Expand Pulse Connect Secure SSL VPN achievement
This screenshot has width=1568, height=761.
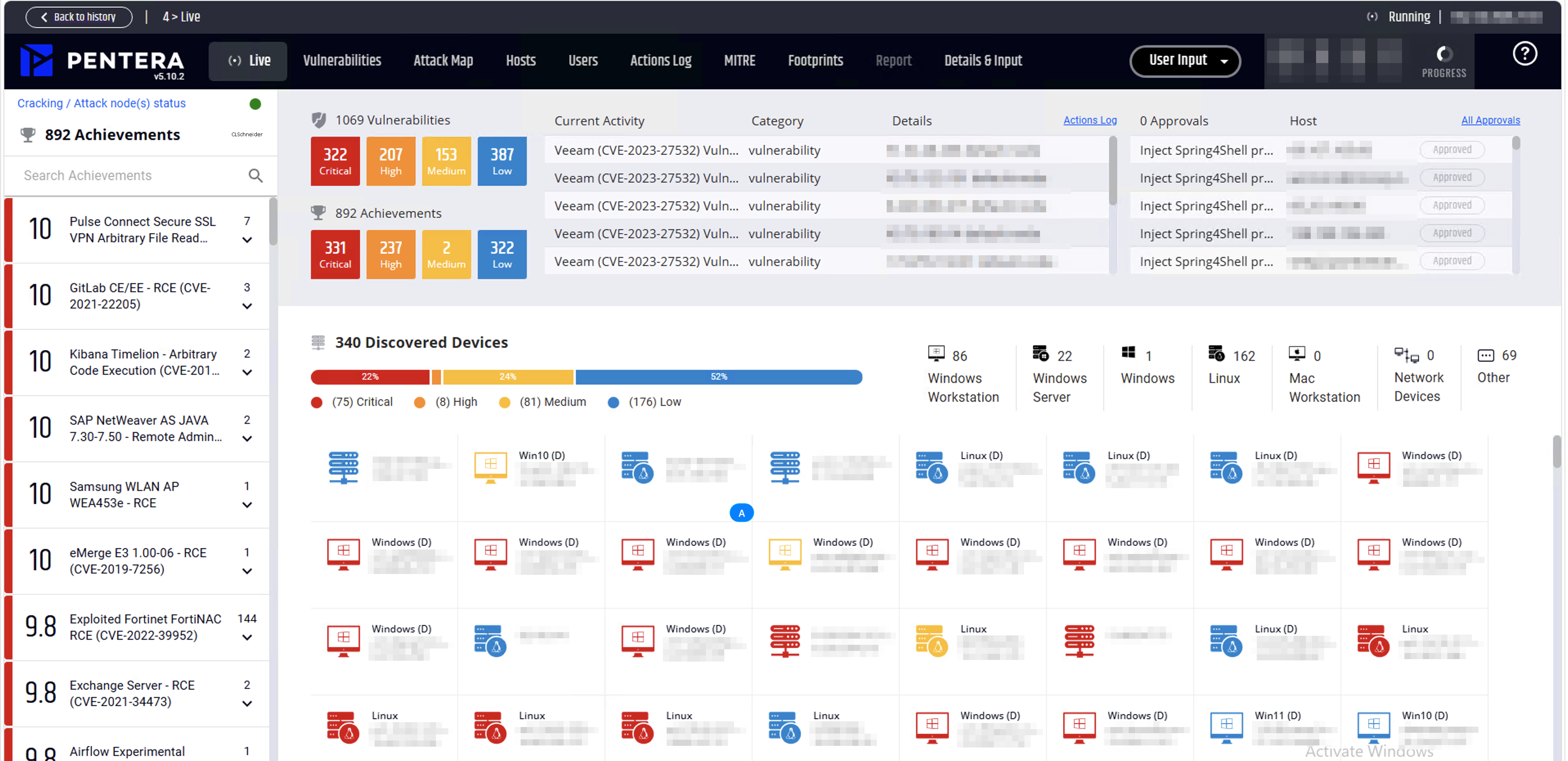coord(247,240)
